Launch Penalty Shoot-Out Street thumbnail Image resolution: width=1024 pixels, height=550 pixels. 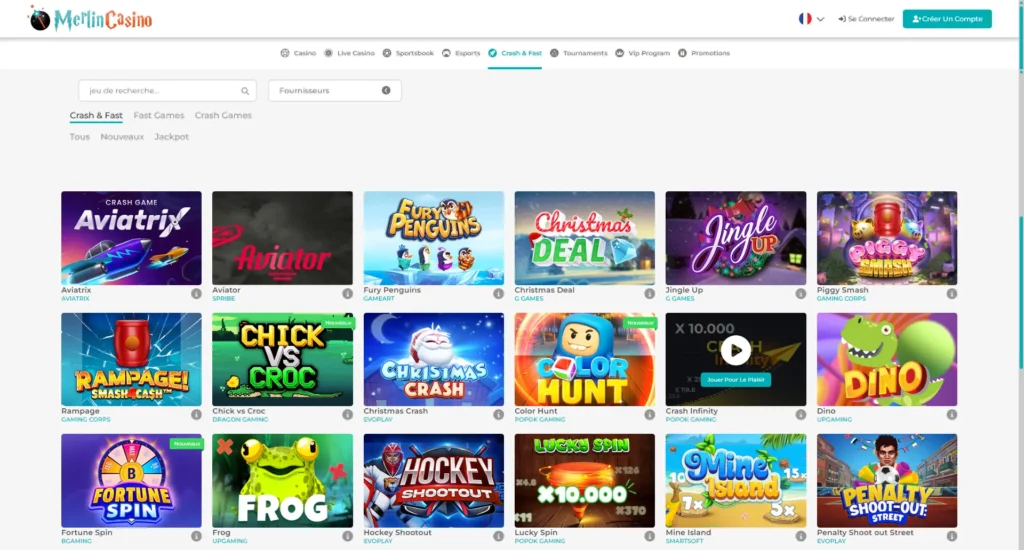tap(887, 481)
